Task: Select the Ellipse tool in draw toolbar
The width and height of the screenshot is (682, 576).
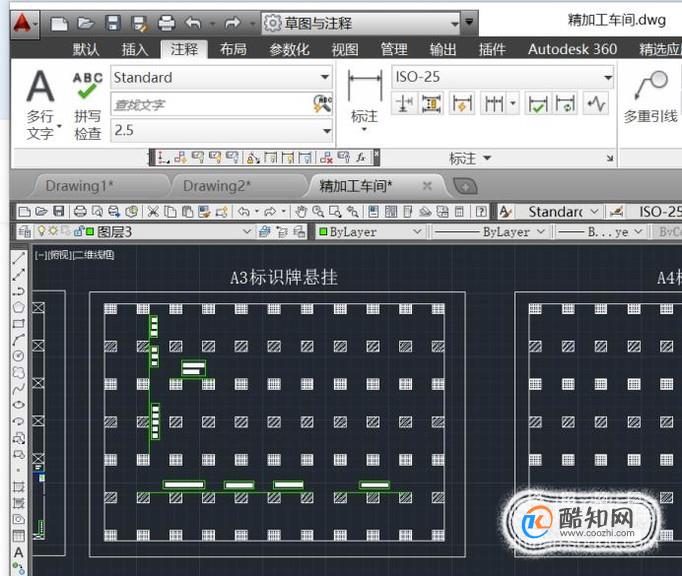Action: [18, 405]
